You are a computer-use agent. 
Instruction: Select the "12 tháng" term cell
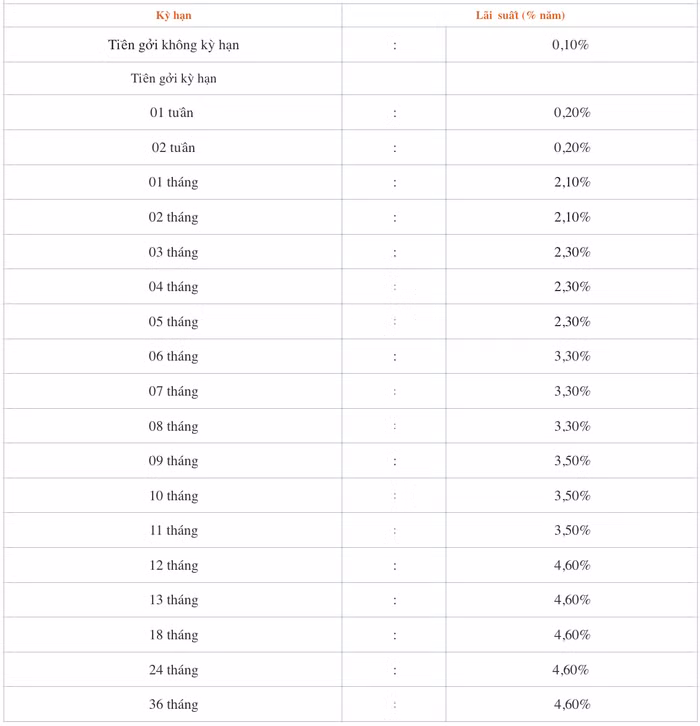point(173,566)
